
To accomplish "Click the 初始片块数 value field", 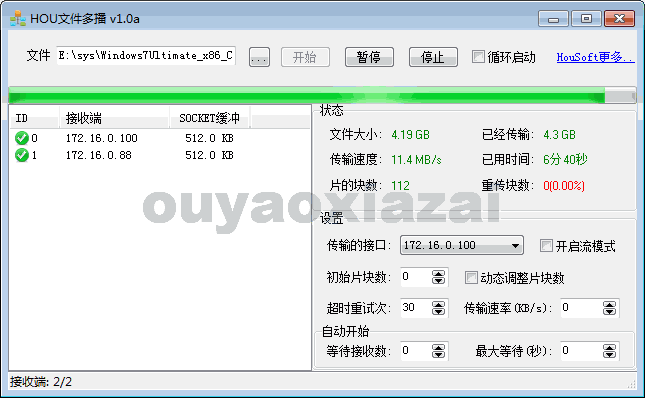I will (416, 277).
